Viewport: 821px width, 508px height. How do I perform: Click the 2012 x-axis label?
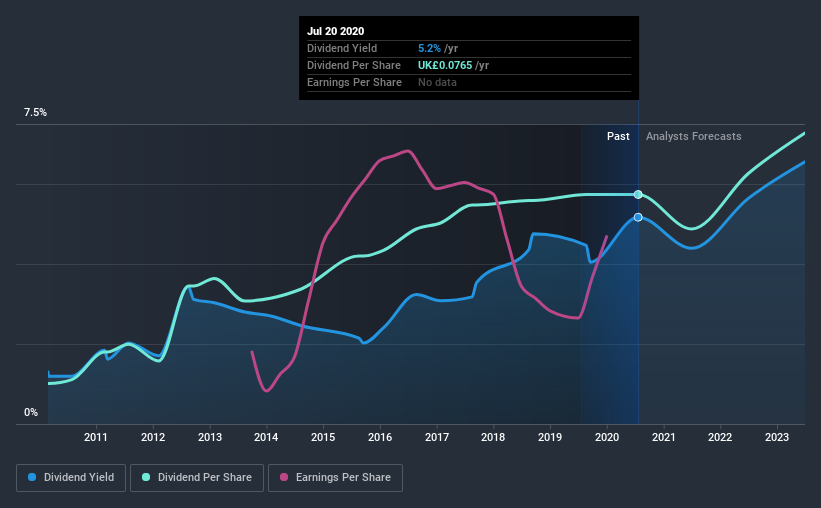point(153,437)
